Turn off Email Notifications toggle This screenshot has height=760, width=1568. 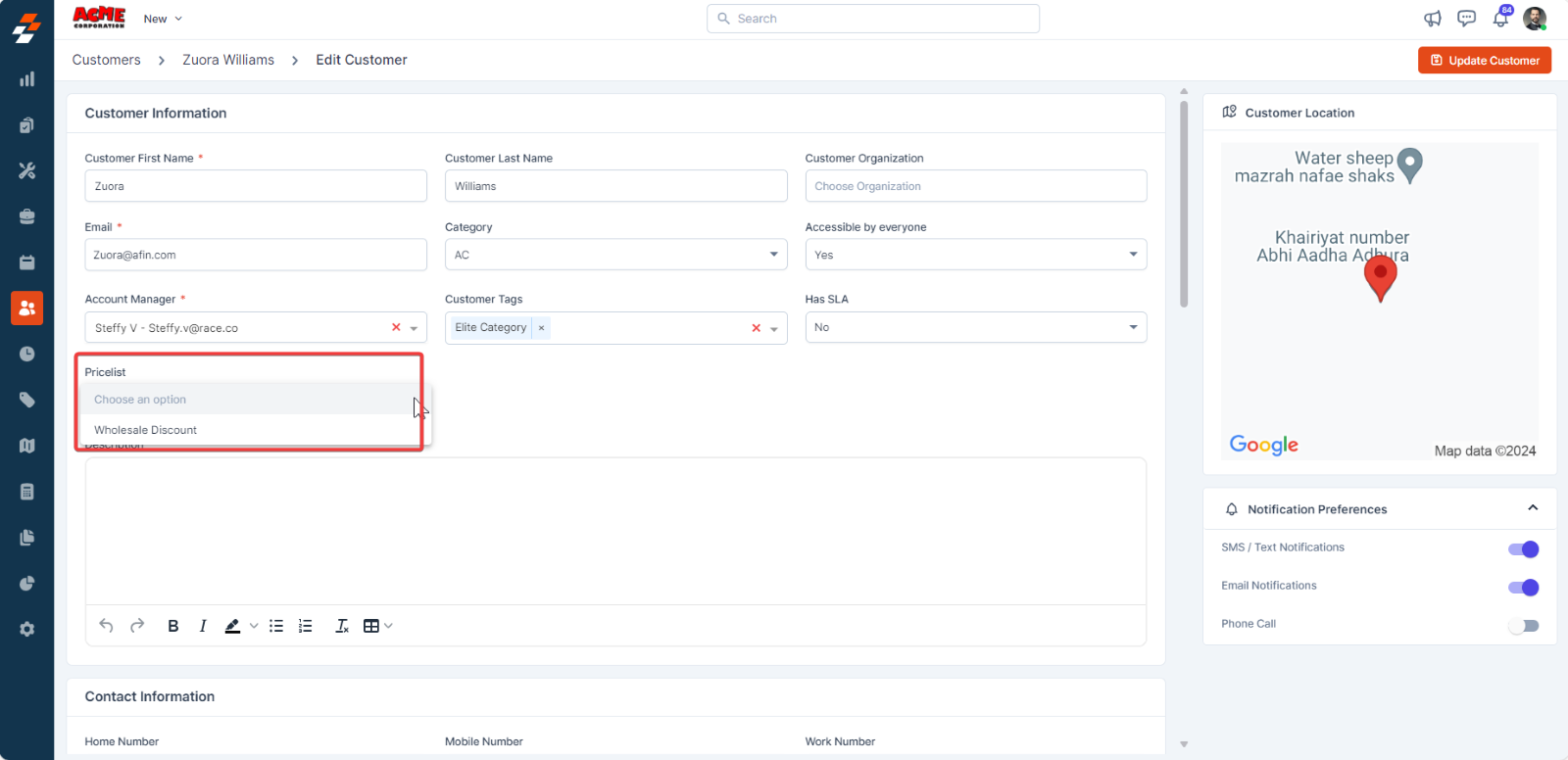[x=1523, y=588]
